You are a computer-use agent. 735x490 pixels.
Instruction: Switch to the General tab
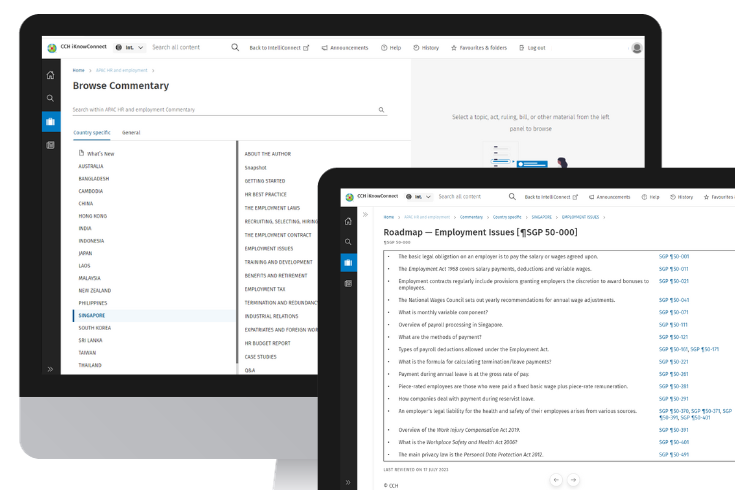131,132
